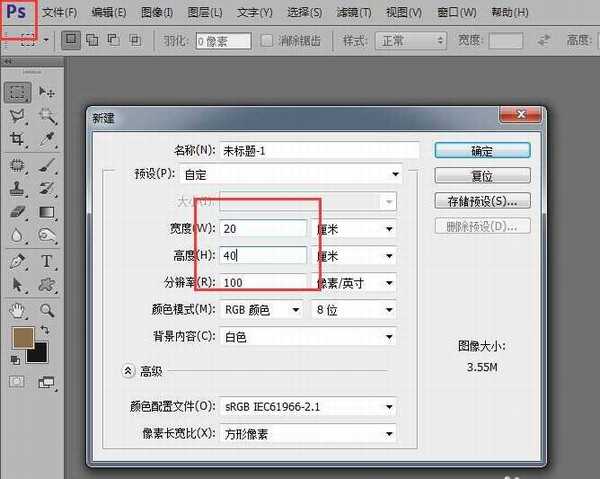Image resolution: width=600 pixels, height=479 pixels.
Task: Open the resolution unit 像素/英寸 dropdown
Action: [354, 283]
